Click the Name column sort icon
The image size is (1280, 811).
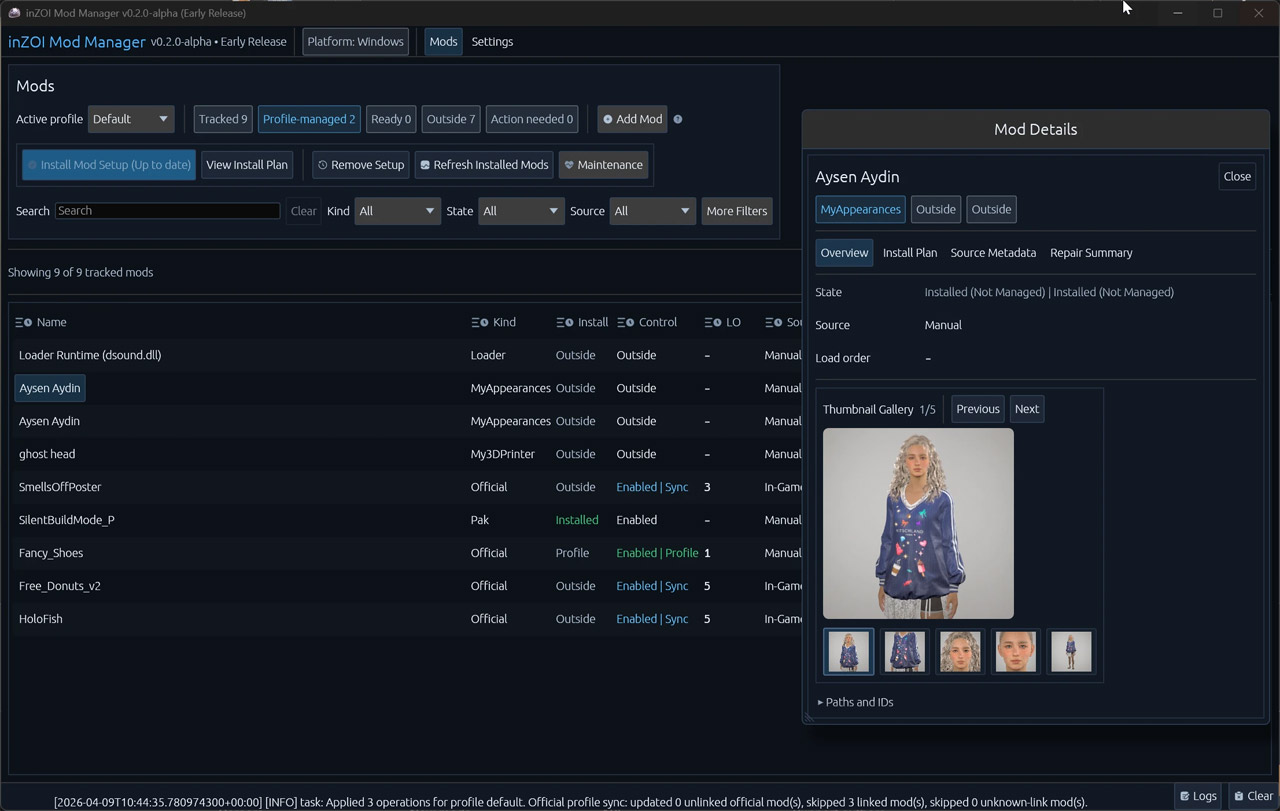point(23,322)
